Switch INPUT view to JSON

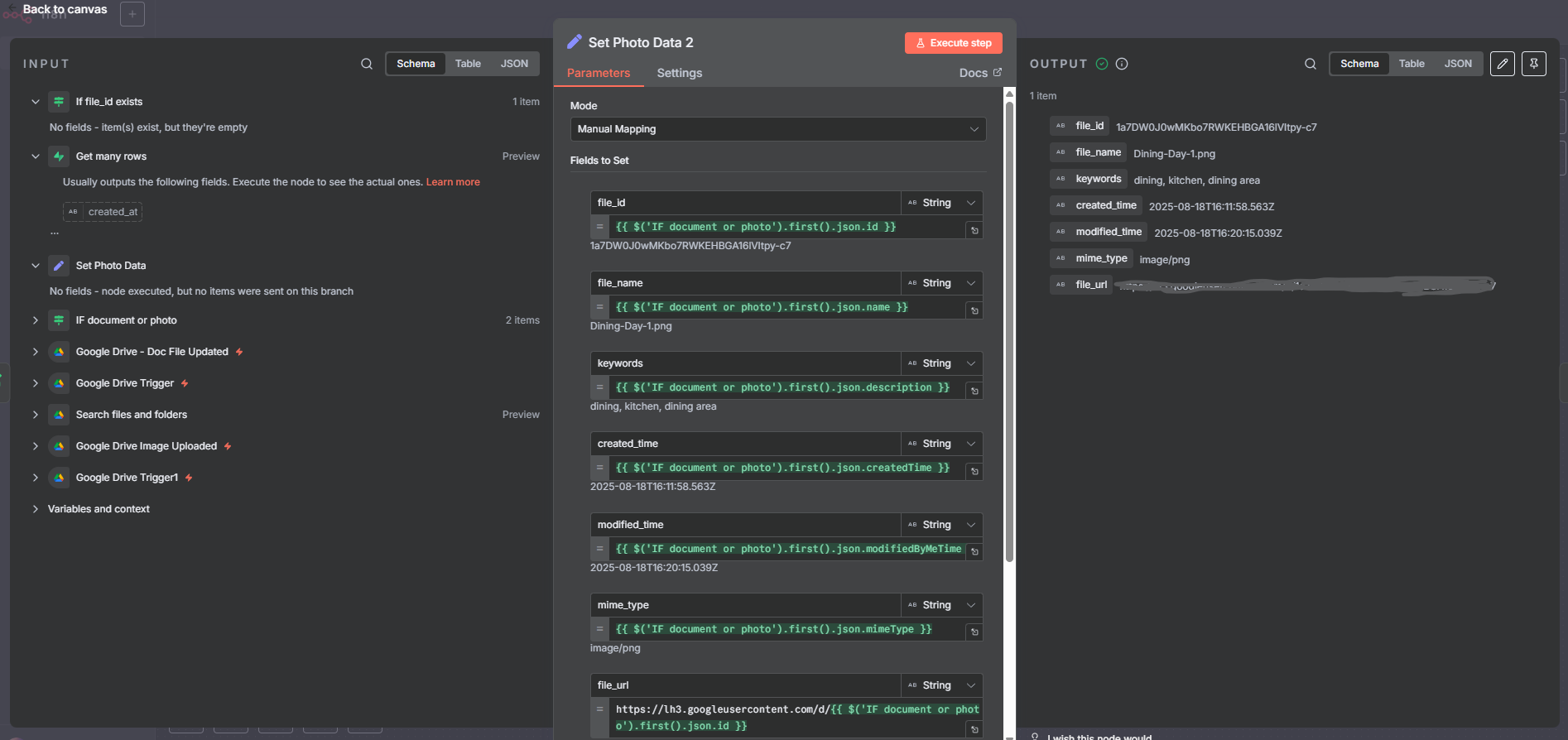point(514,64)
